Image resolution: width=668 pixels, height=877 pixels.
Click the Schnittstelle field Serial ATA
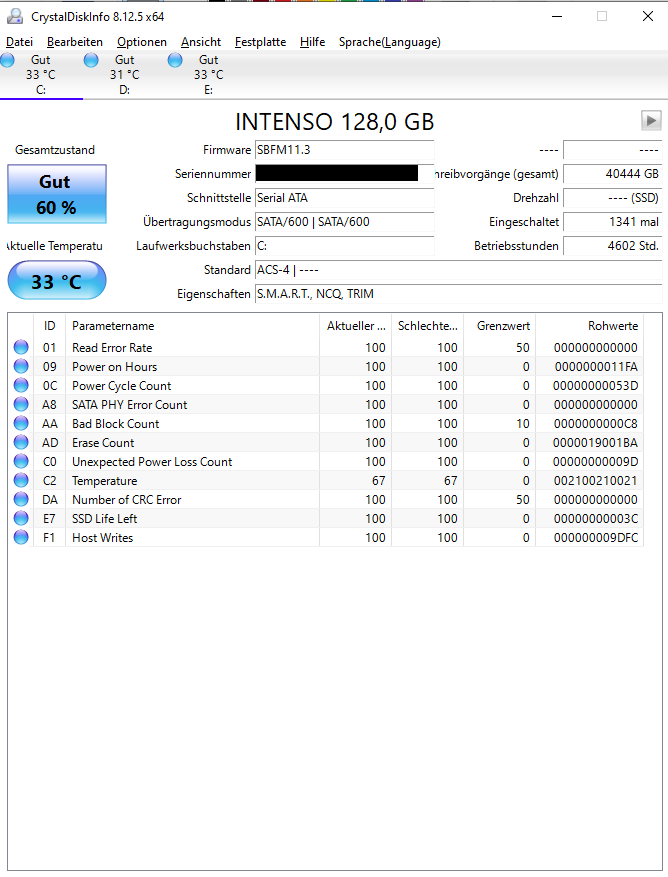point(345,198)
